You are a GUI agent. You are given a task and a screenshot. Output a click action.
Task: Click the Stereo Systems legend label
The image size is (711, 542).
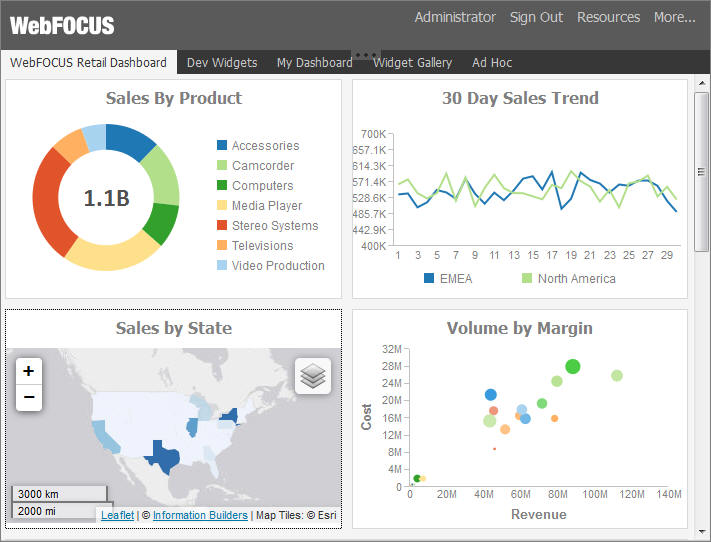coord(275,225)
